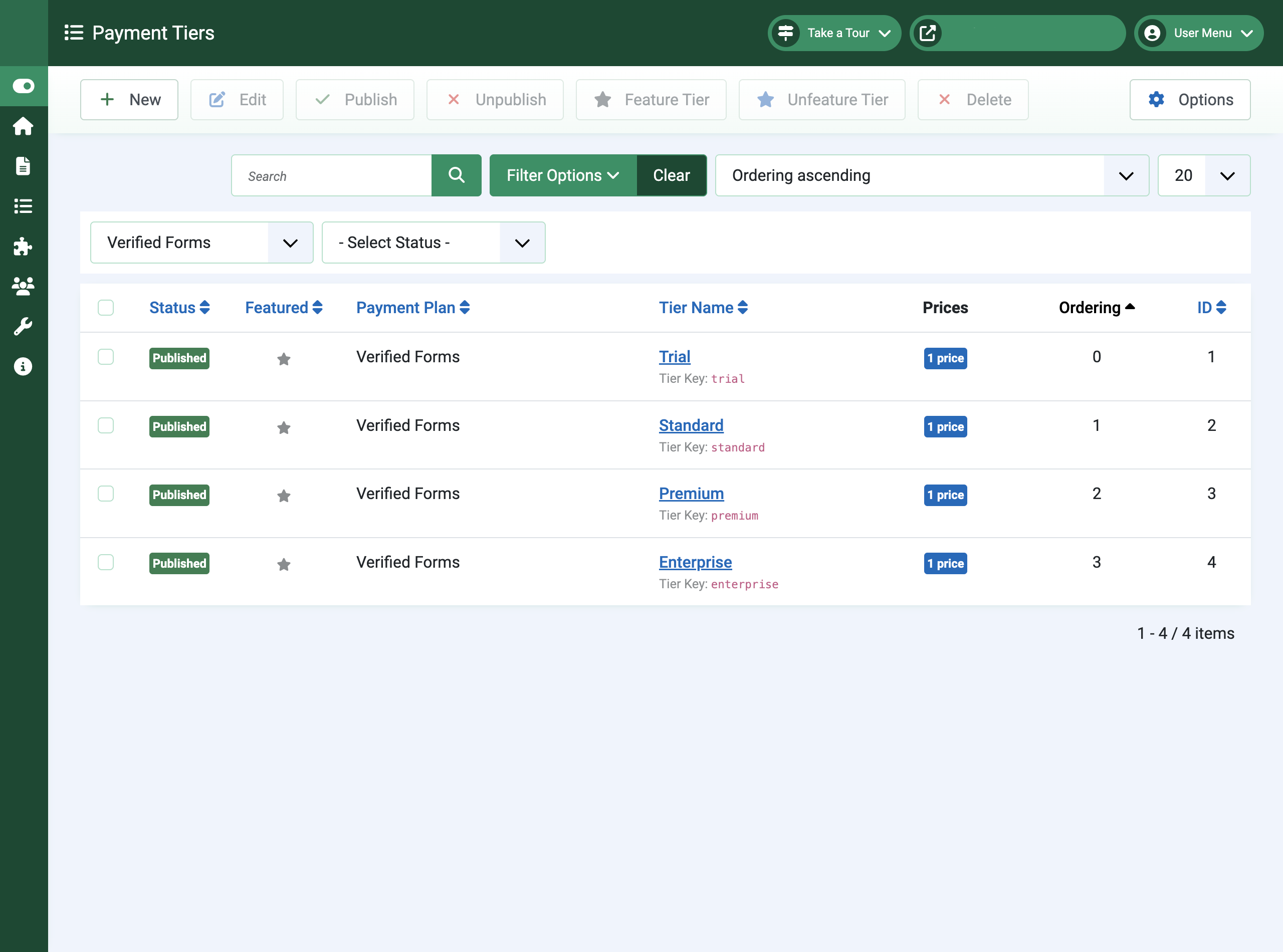Select the wrench tools icon
Viewport: 1283px width, 952px height.
tap(24, 326)
